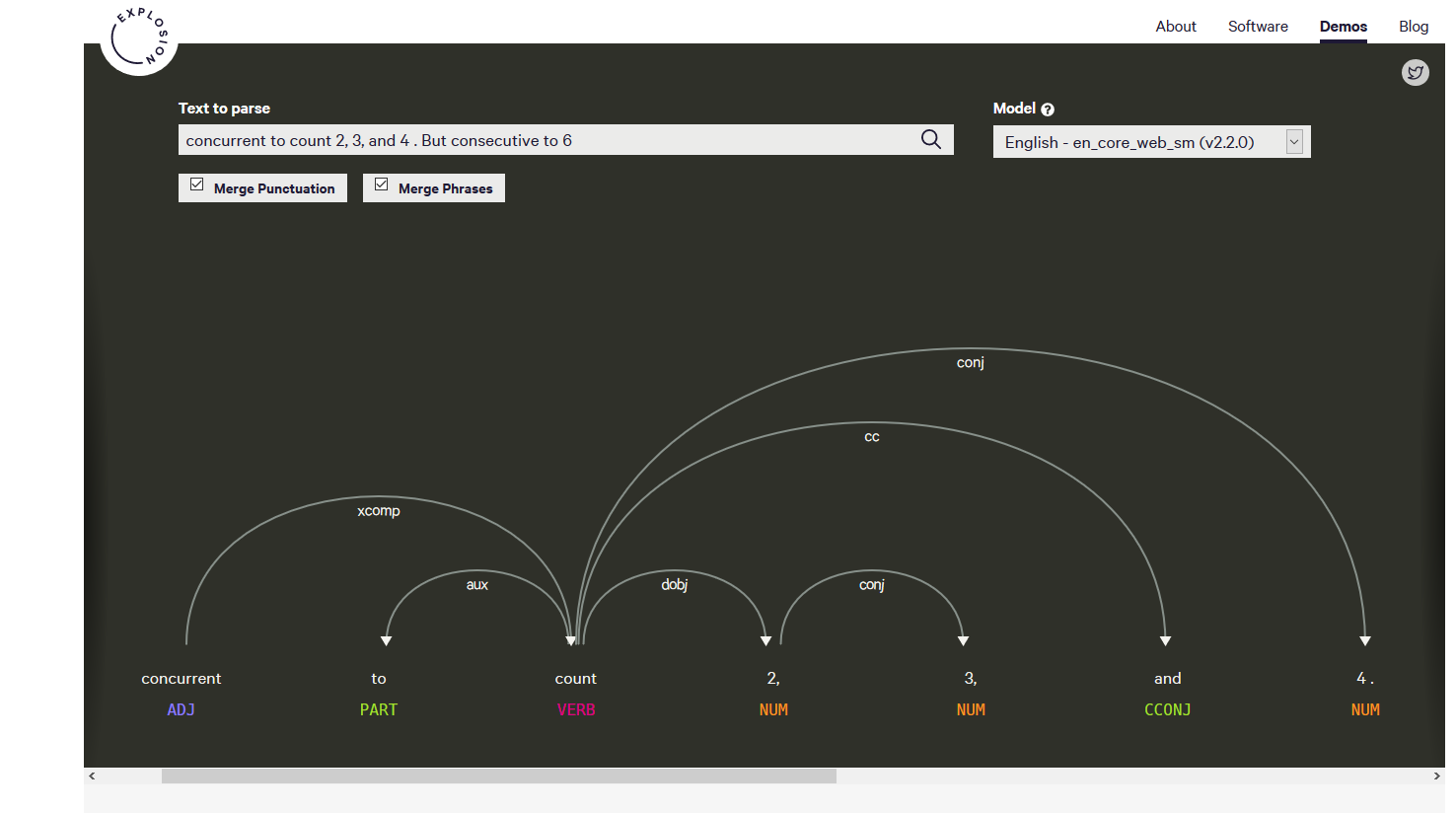1456x813 pixels.
Task: Click the word 'to' token
Action: (379, 679)
